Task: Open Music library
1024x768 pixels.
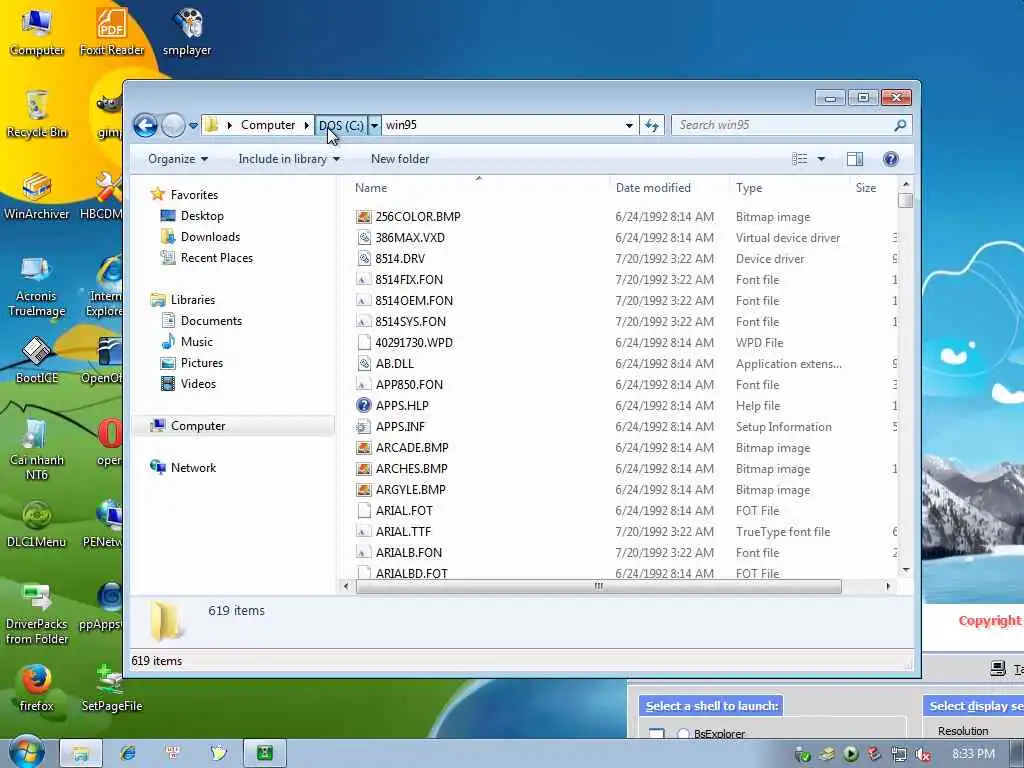Action: pyautogui.click(x=197, y=342)
